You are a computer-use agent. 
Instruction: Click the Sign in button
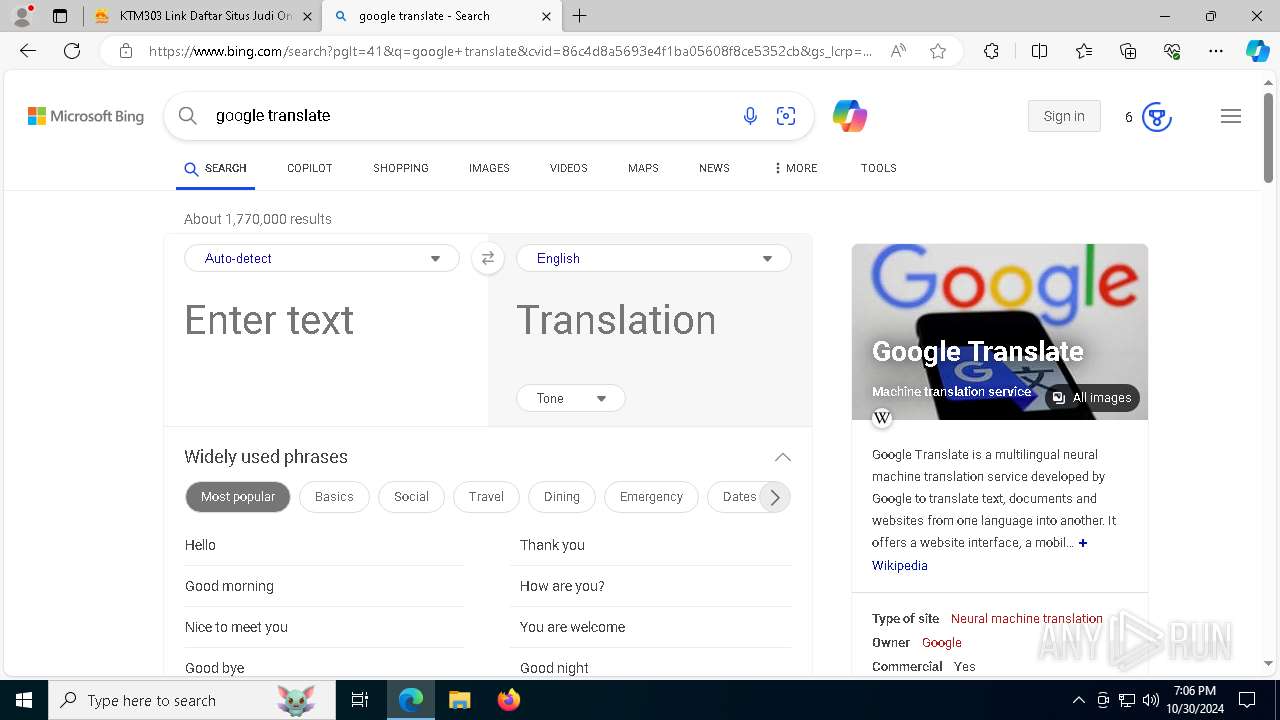pyautogui.click(x=1064, y=116)
